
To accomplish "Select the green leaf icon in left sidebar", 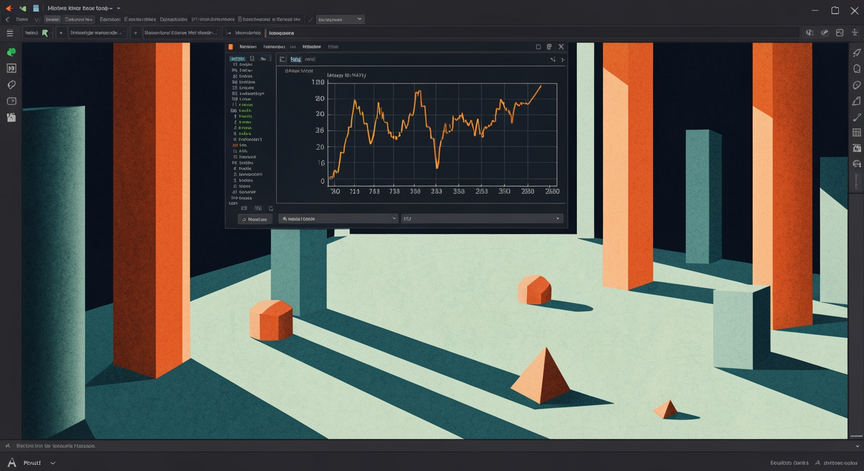I will (11, 52).
